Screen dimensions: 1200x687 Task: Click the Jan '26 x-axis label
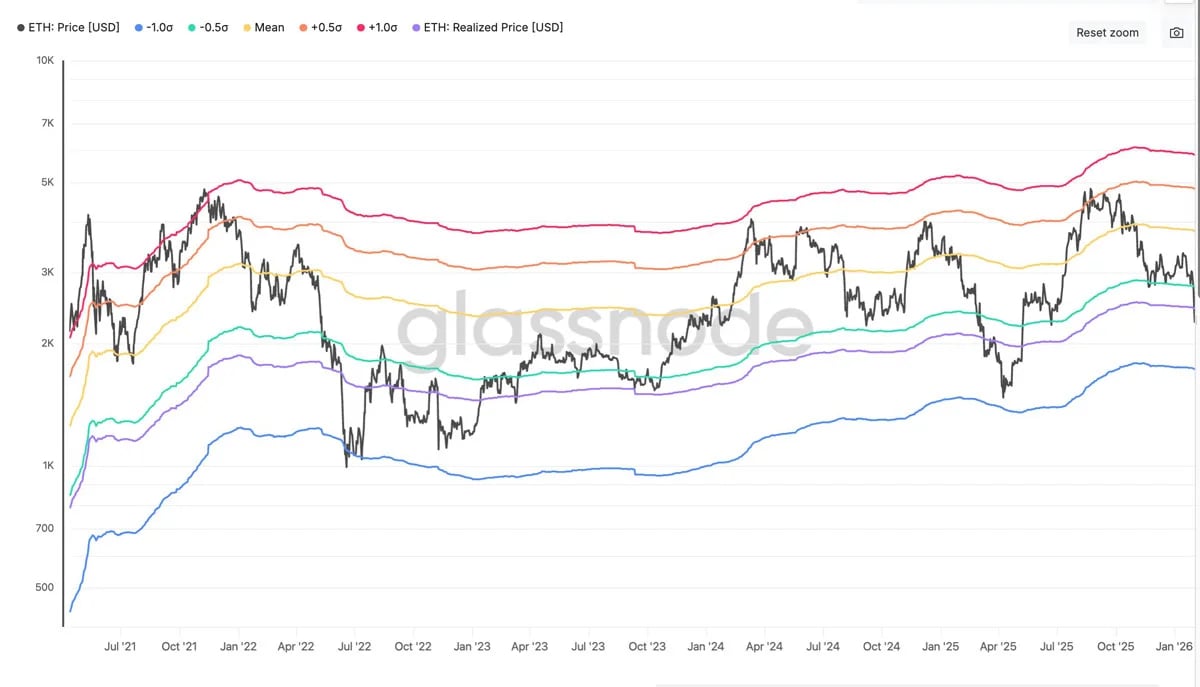click(x=1174, y=646)
